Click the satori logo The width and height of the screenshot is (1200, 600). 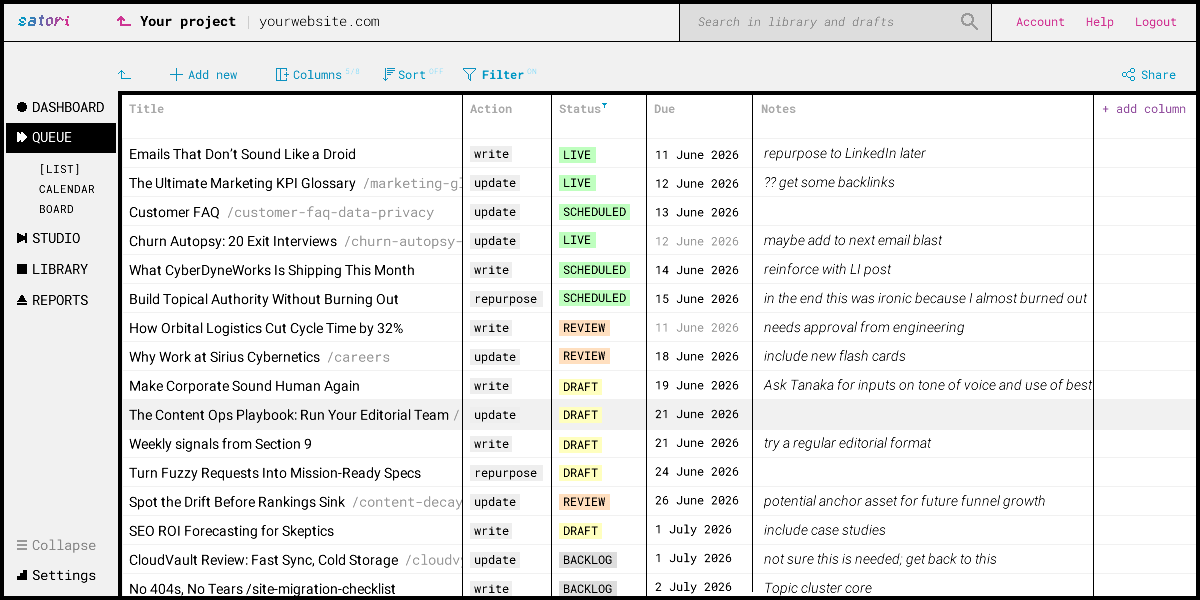point(43,21)
